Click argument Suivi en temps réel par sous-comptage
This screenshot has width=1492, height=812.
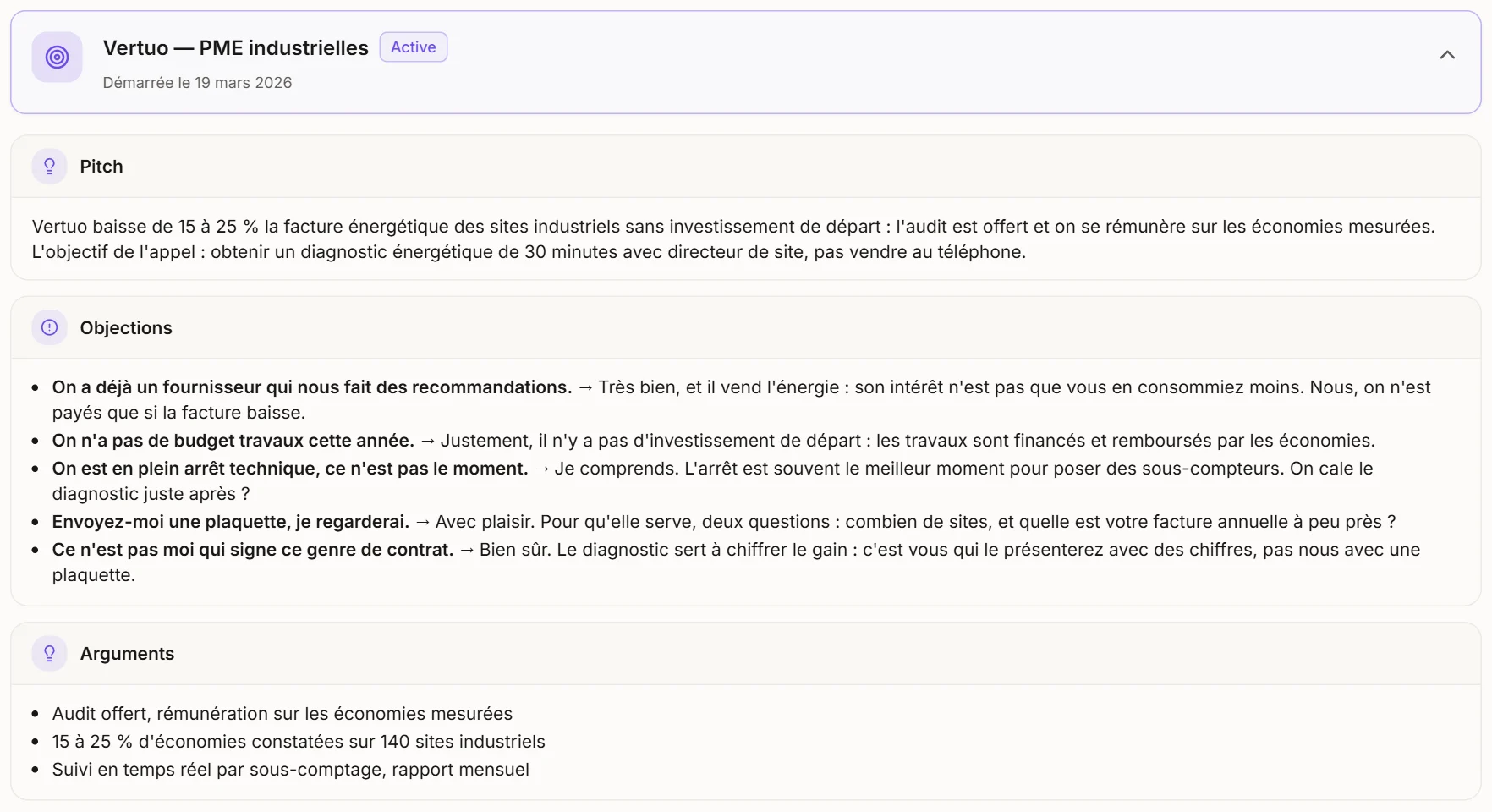(x=291, y=770)
